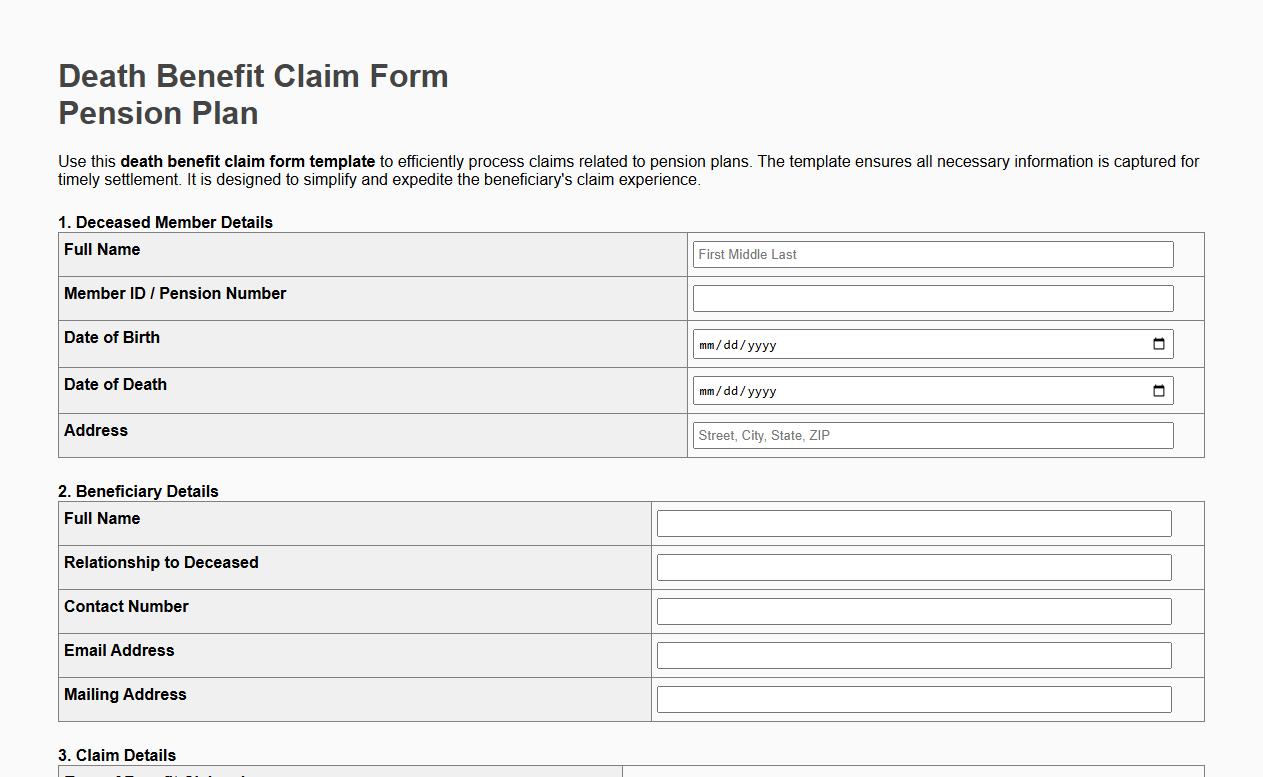Open the Date of Birth calendar picker
This screenshot has width=1263, height=777.
click(x=1158, y=343)
